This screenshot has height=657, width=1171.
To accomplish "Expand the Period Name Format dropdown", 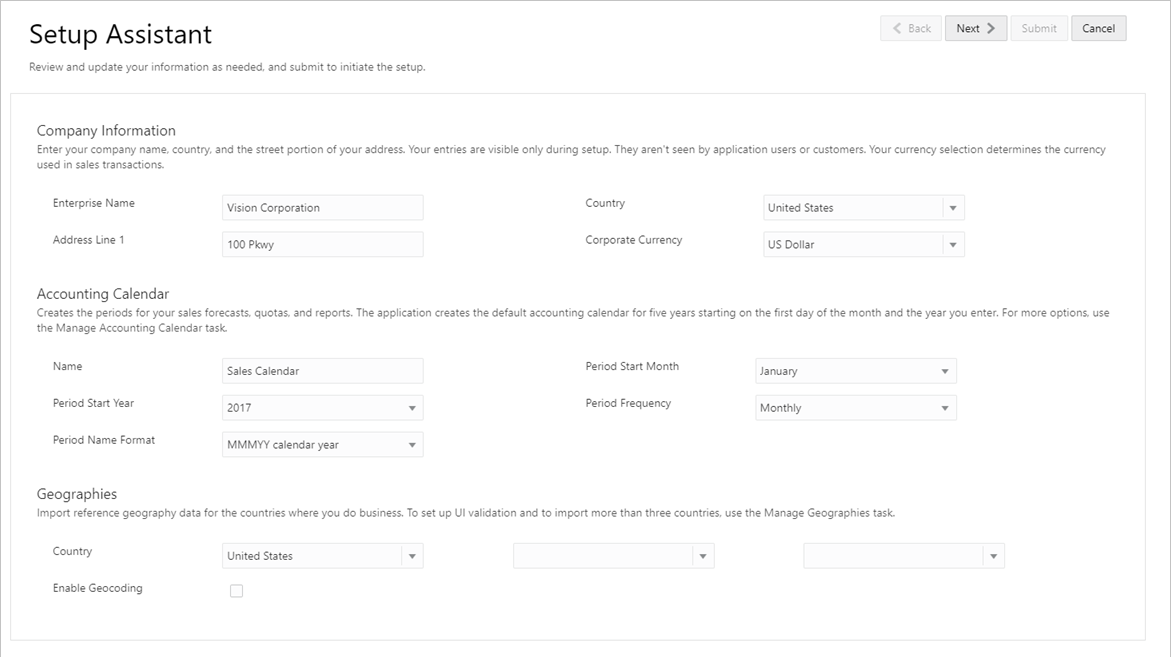I will 412,445.
